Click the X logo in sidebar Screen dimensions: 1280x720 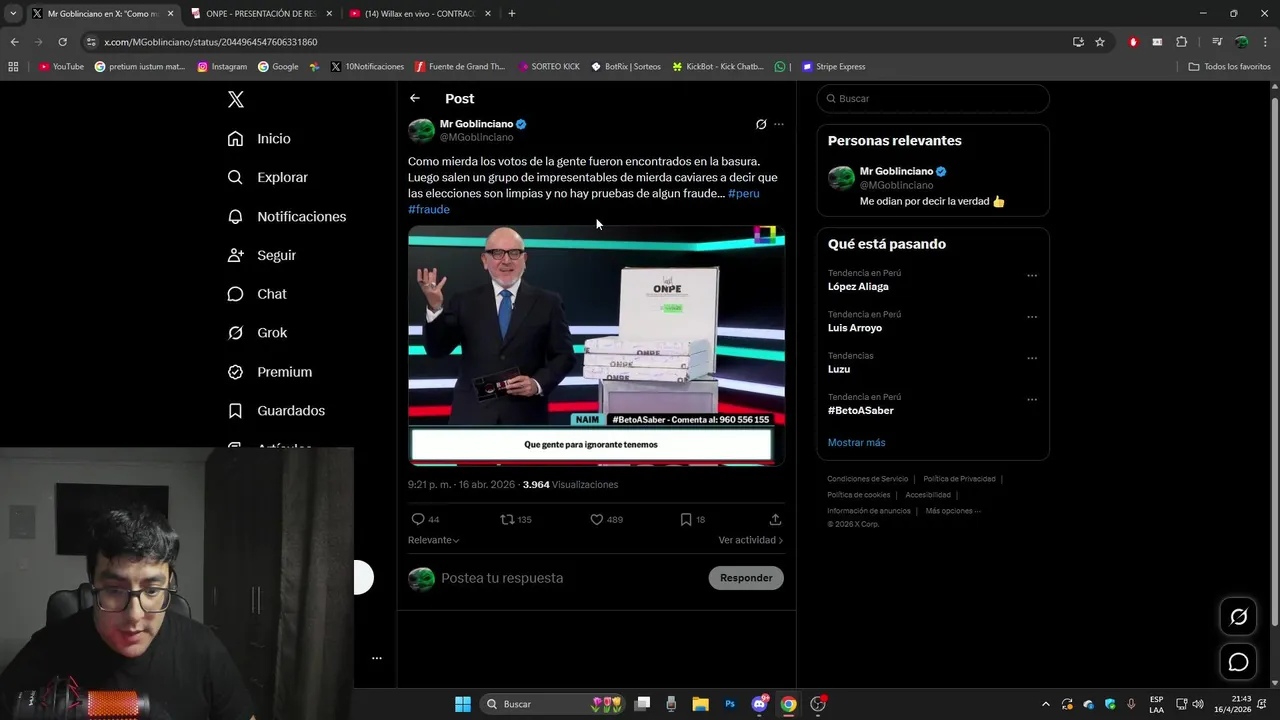[x=236, y=99]
